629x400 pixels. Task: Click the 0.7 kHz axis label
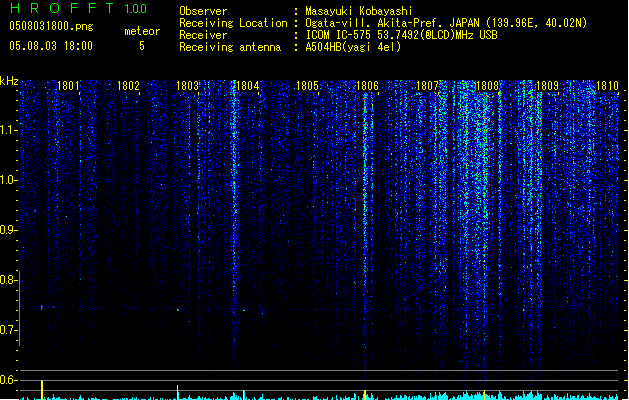pyautogui.click(x=8, y=330)
